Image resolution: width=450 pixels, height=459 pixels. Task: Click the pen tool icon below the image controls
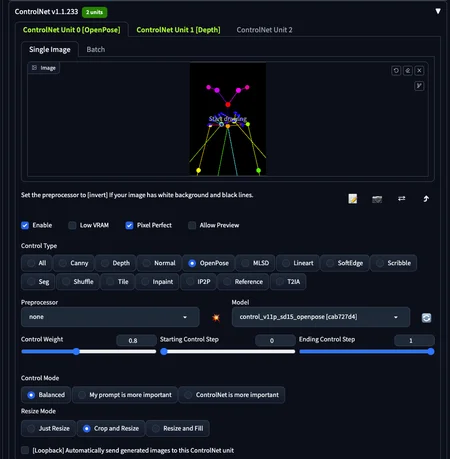click(x=419, y=86)
